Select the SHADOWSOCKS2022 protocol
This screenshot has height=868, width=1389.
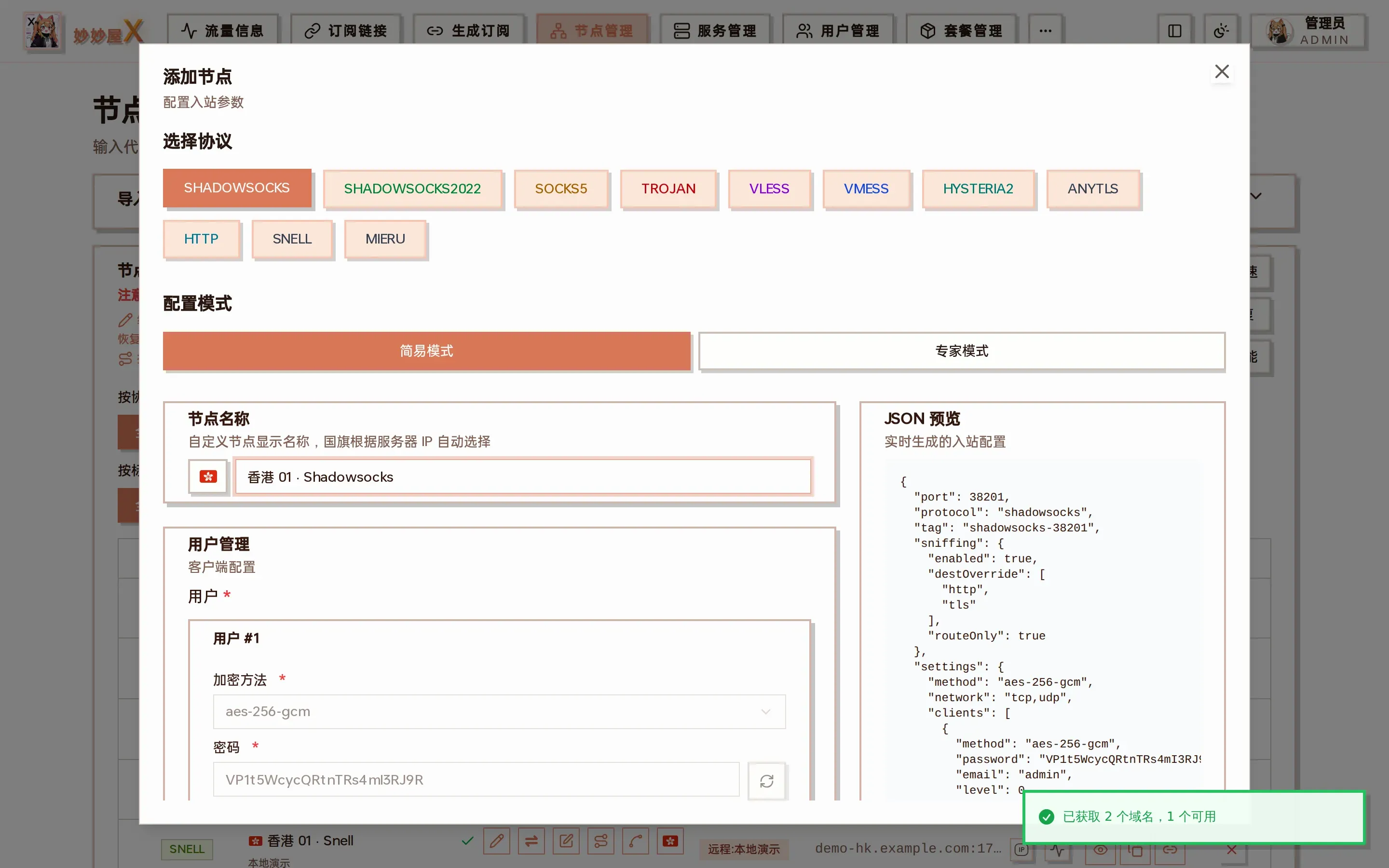point(412,188)
